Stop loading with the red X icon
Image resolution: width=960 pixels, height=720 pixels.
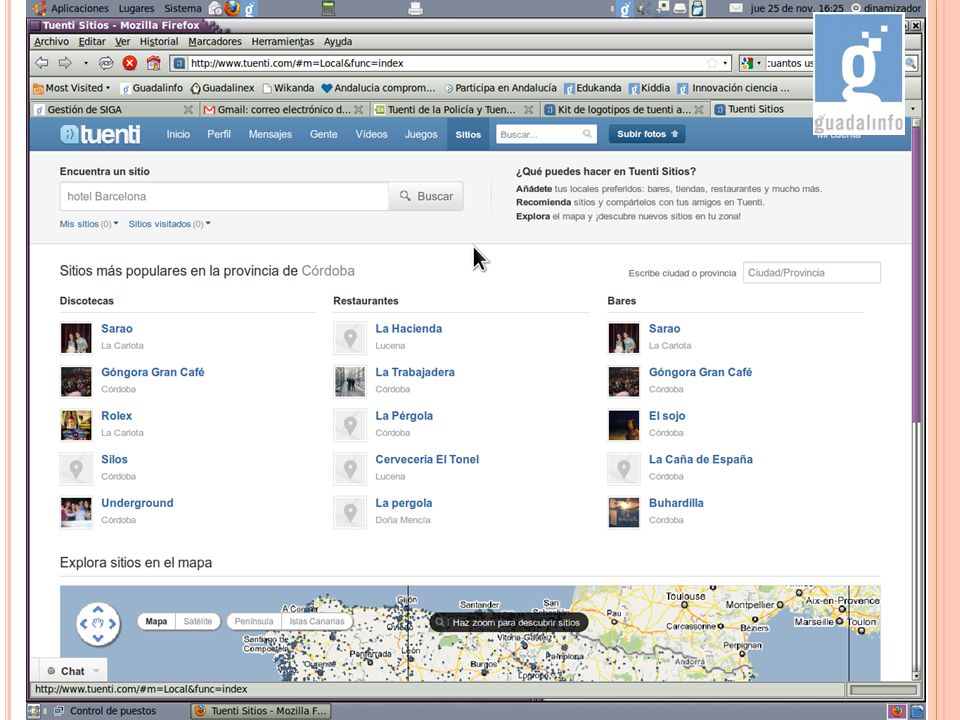click(x=129, y=63)
